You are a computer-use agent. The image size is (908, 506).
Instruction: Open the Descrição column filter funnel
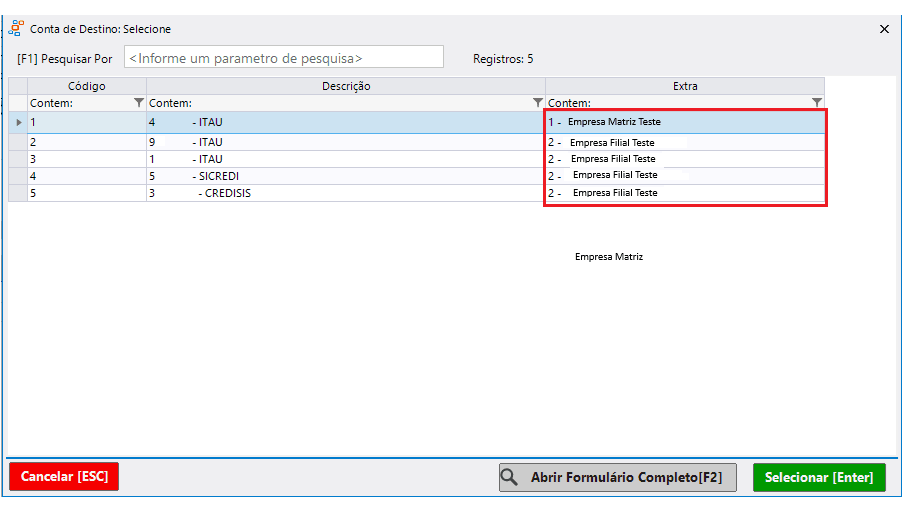point(537,102)
